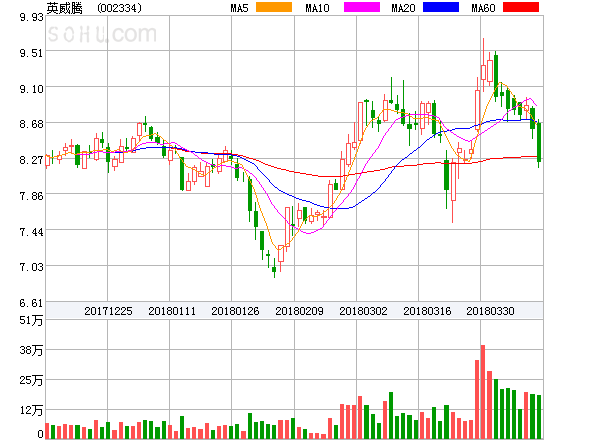Click the MA5 legend label
The height and width of the screenshot is (440, 600).
tap(239, 8)
